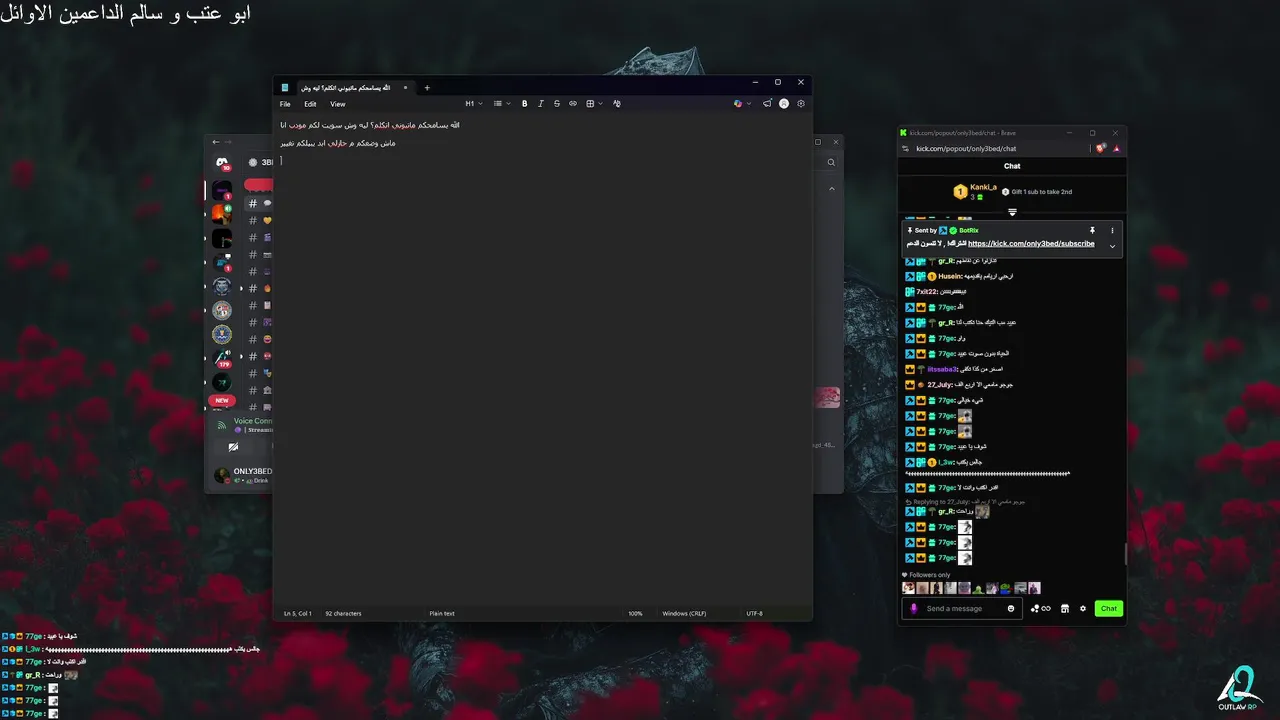Insert a link using the toolbar link icon
The width and height of the screenshot is (1280, 720).
[x=573, y=104]
